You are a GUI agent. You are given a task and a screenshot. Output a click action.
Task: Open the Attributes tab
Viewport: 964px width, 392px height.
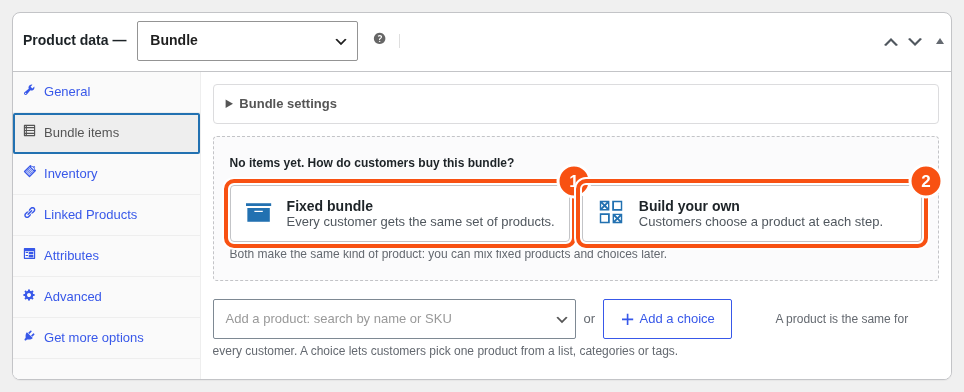(x=106, y=256)
